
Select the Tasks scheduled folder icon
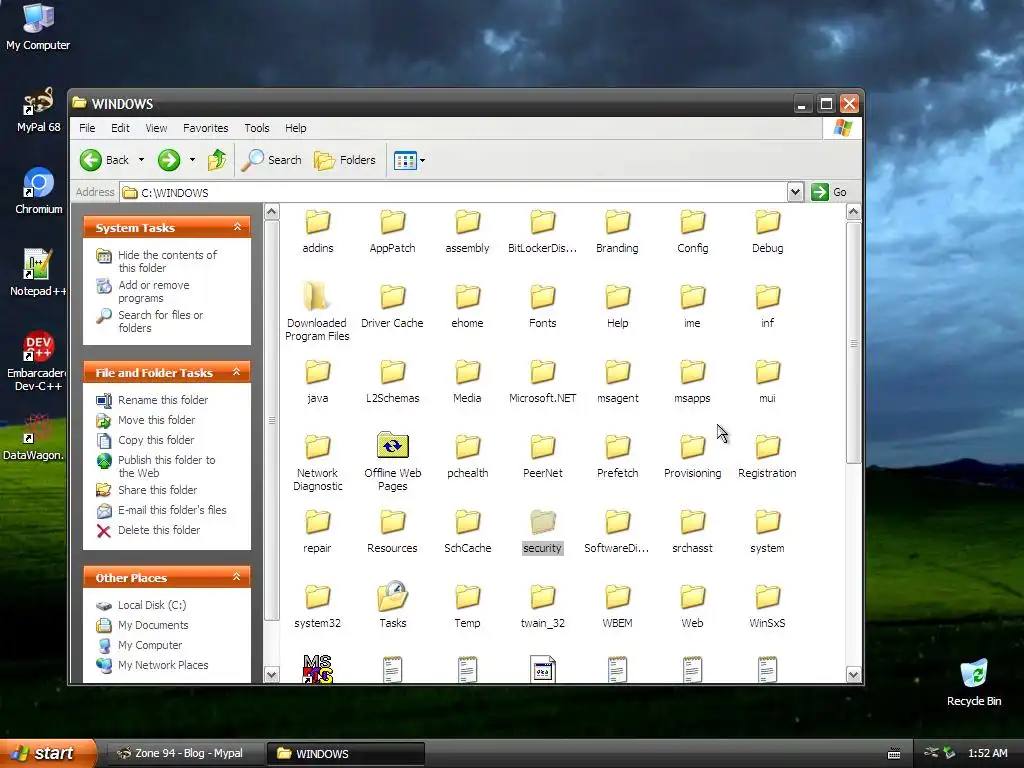392,605
